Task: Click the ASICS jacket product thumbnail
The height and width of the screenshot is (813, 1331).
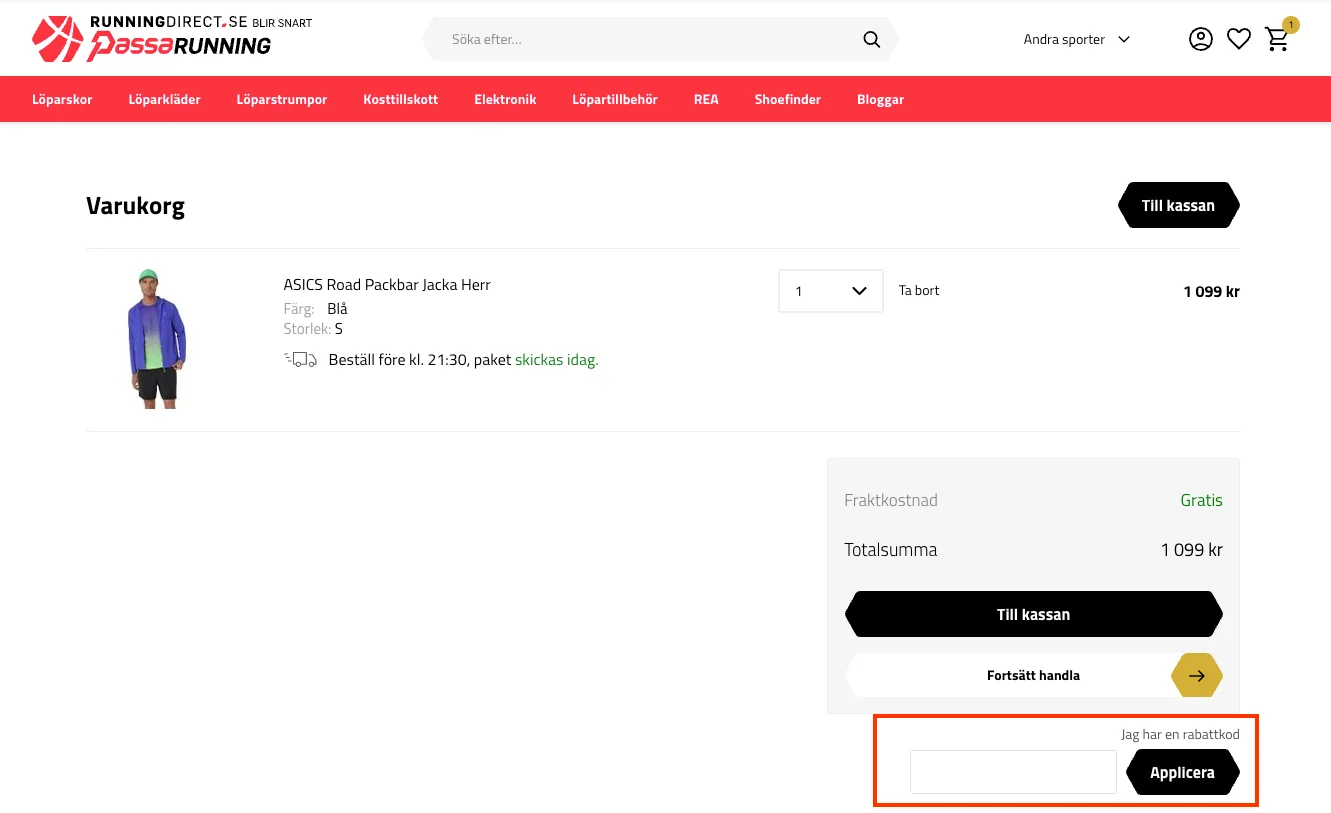Action: tap(156, 338)
